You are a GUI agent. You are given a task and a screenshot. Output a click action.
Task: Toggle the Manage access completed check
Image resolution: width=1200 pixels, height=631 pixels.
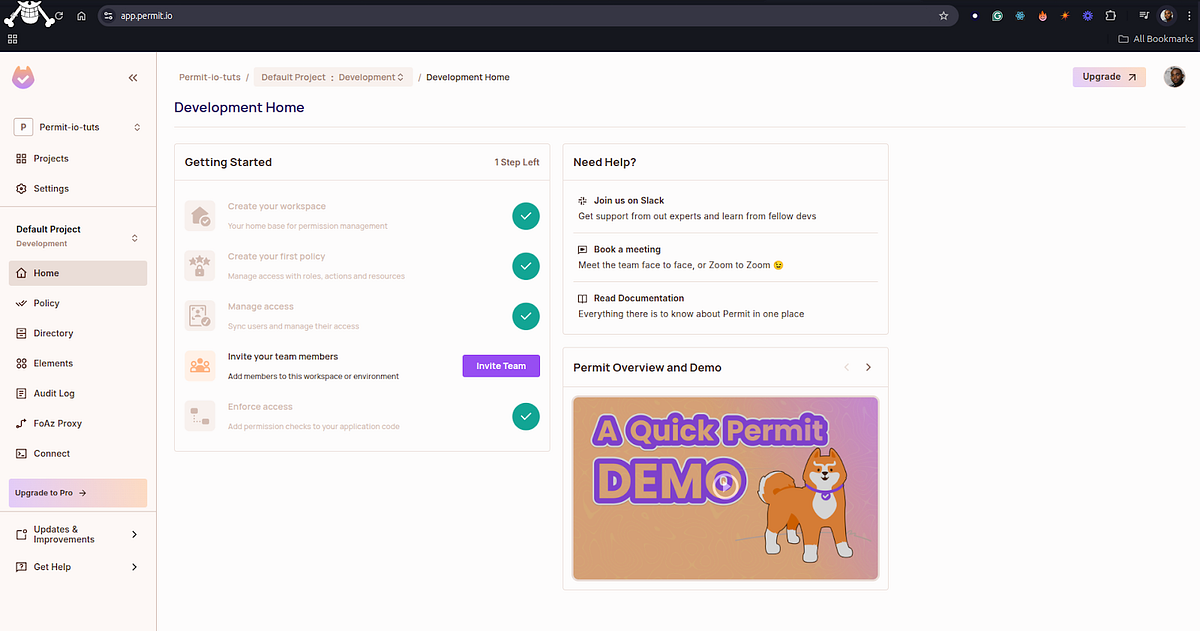526,316
